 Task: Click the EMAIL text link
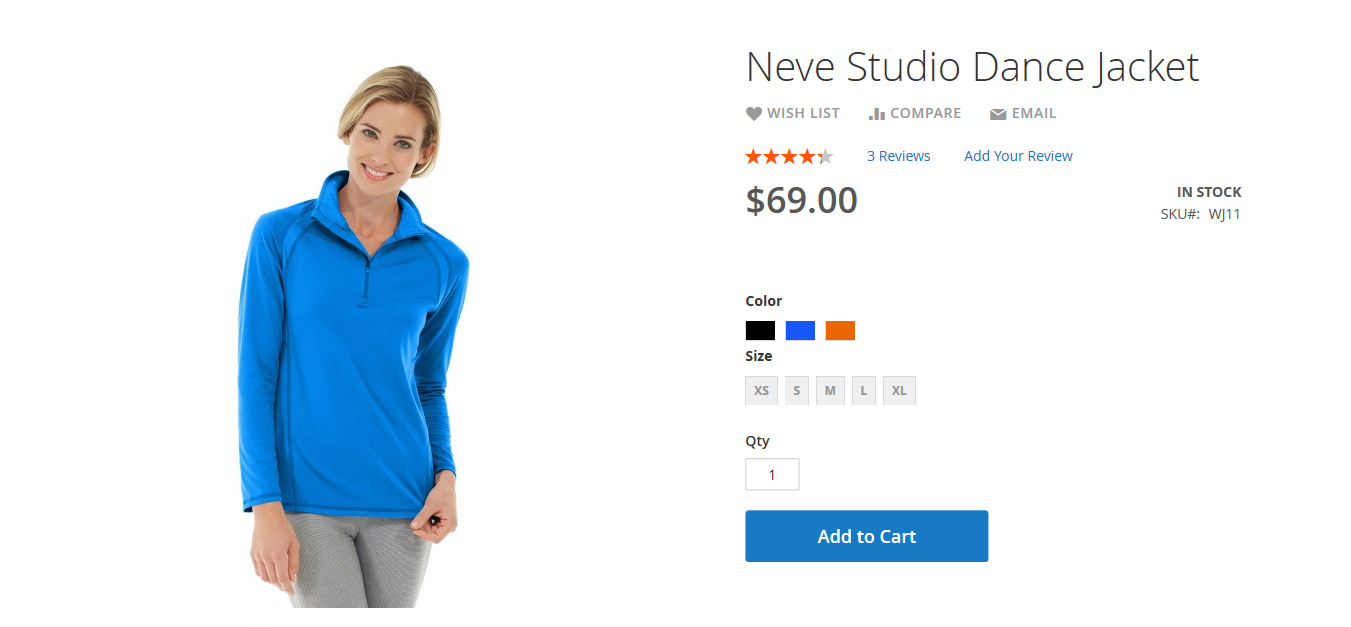(1034, 114)
